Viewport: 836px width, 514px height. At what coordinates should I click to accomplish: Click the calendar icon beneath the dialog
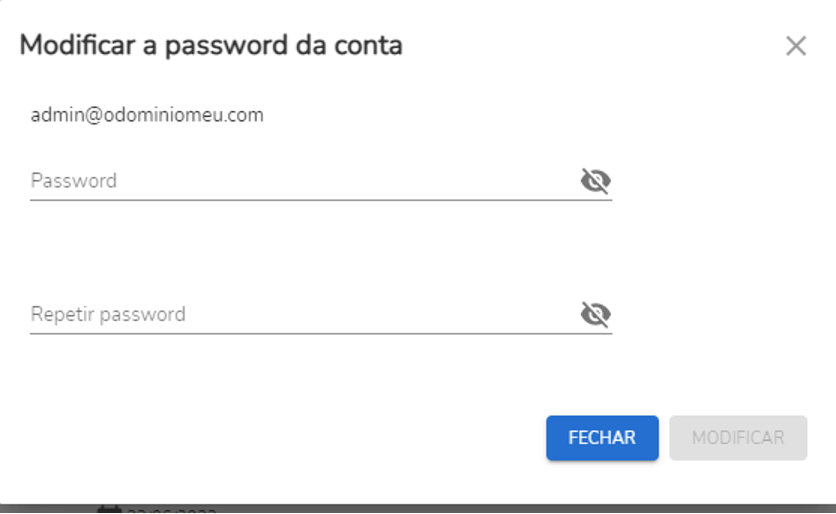point(109,510)
